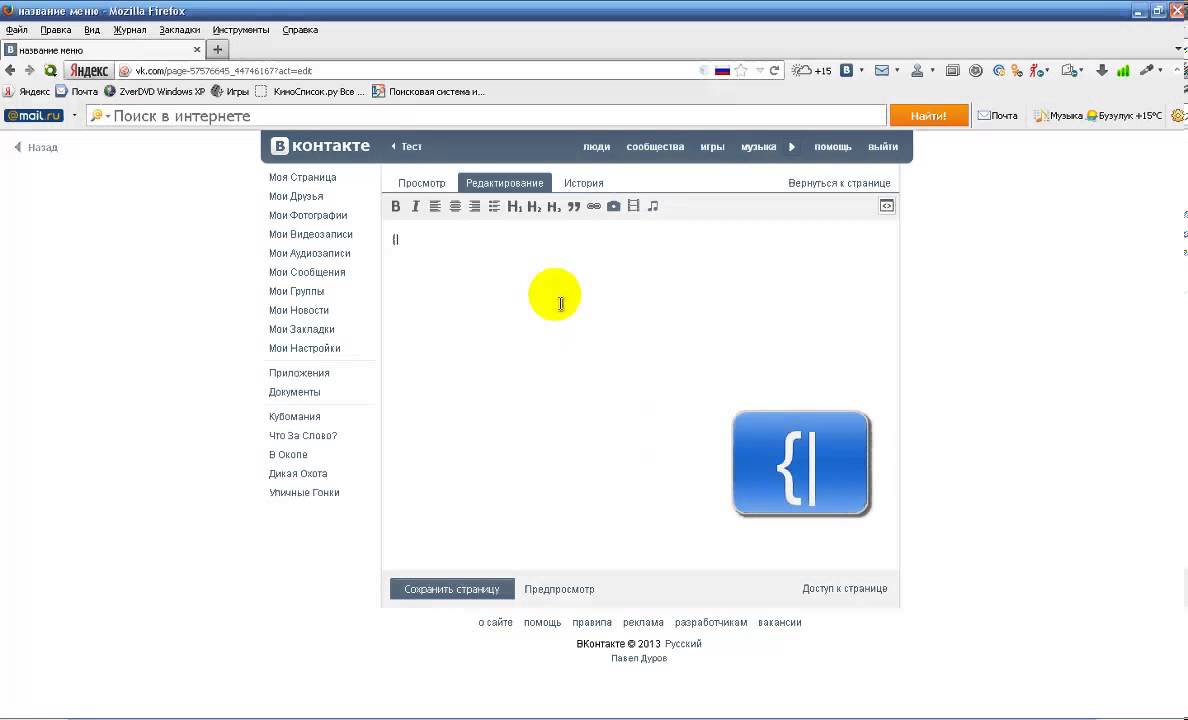The width and height of the screenshot is (1188, 720).
Task: Go back with browser back arrow
Action: coord(10,70)
